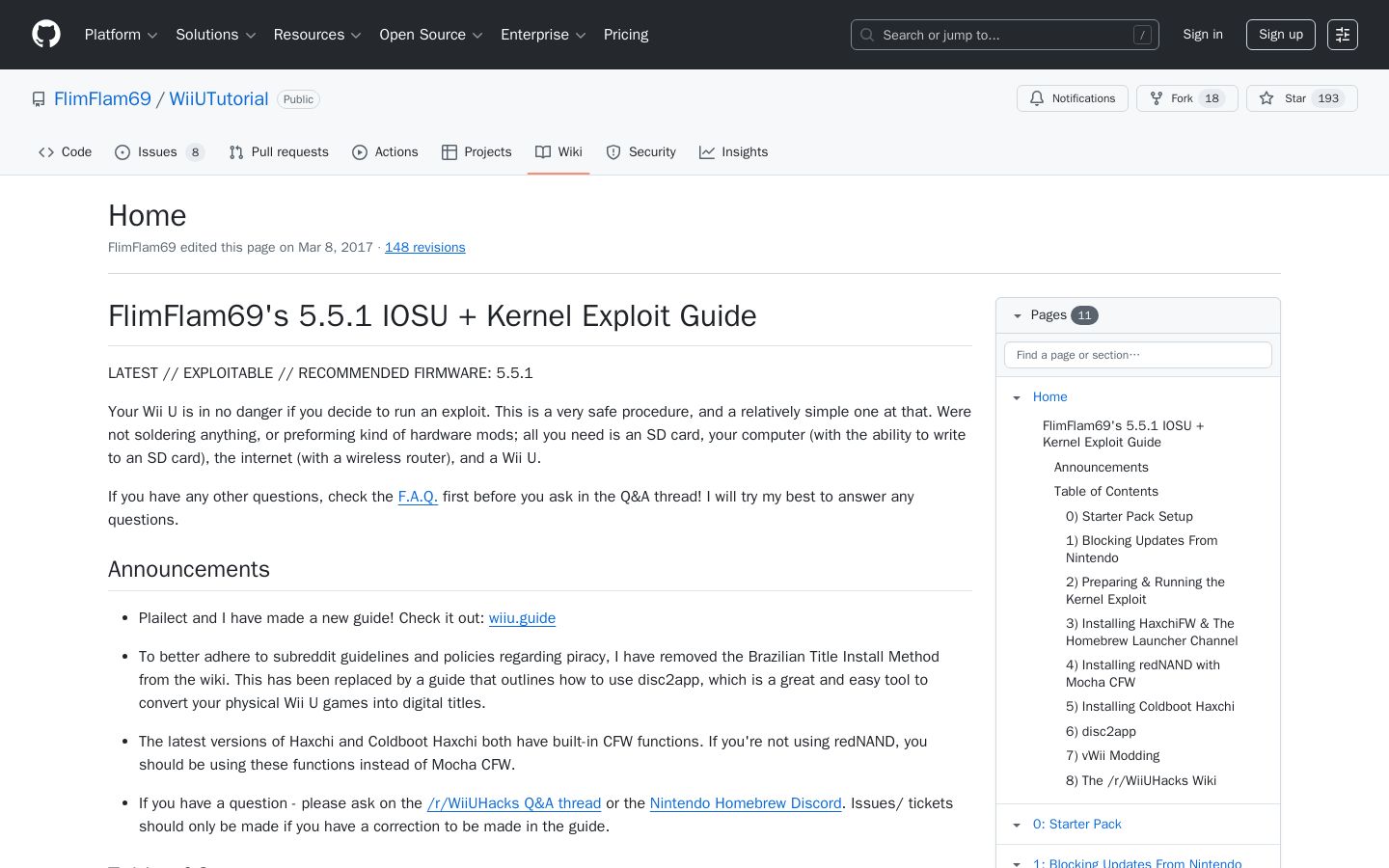
Task: Jump to 8) The /r/WiiUHacks Wiki
Action: click(1141, 781)
